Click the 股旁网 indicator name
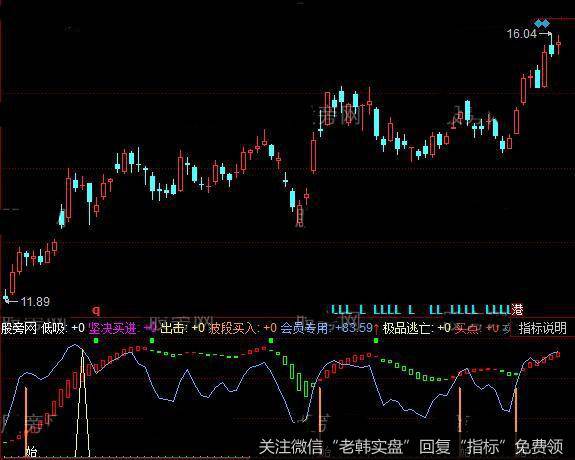This screenshot has width=575, height=460. 19,328
